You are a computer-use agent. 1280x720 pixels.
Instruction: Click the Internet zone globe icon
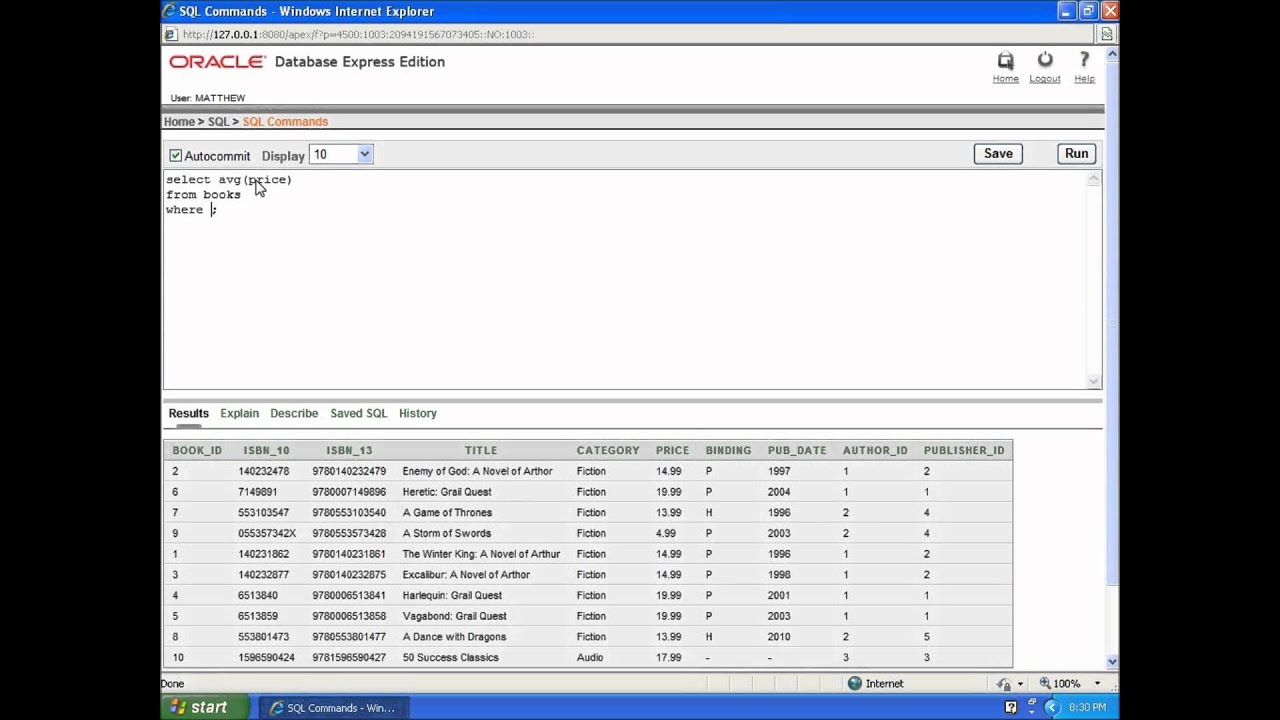[854, 683]
